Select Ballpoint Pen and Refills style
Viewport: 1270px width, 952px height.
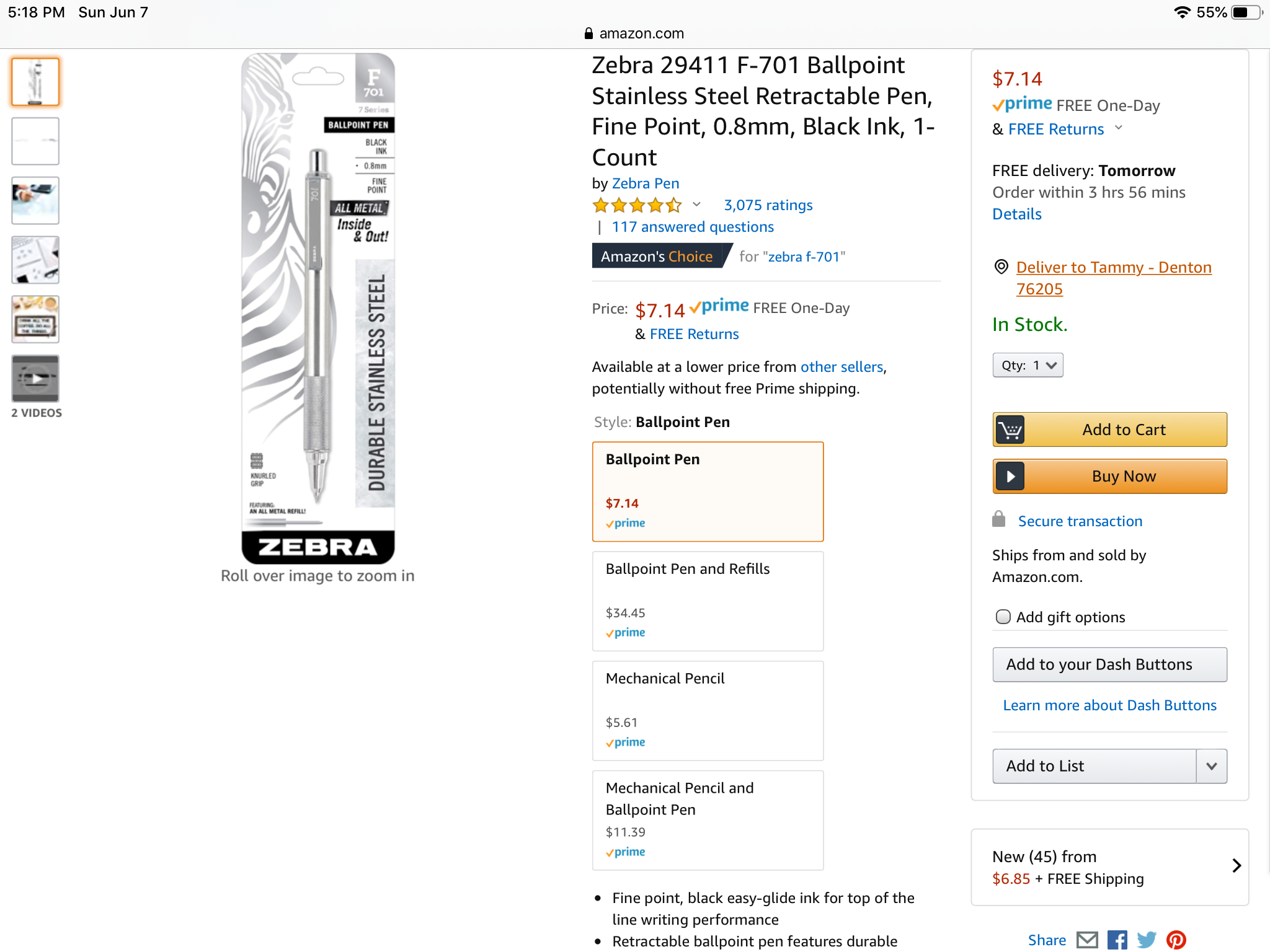[708, 601]
